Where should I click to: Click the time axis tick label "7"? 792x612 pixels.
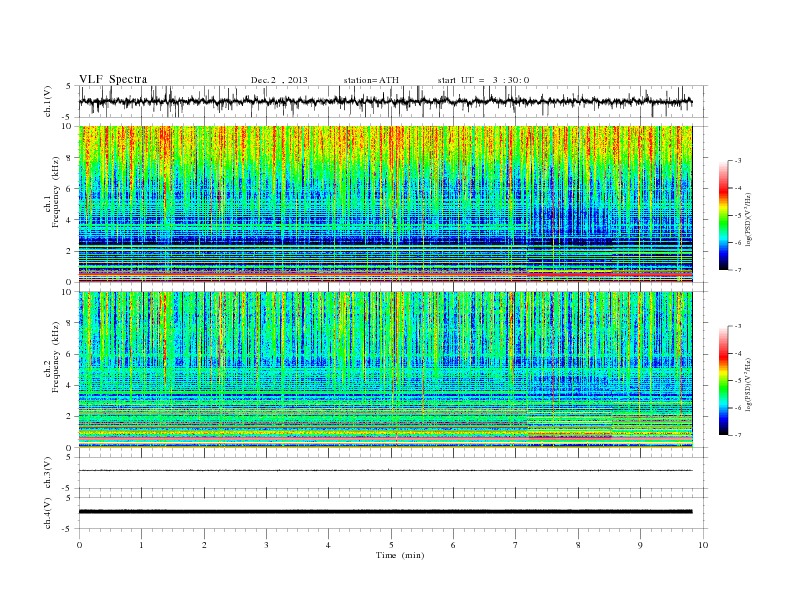click(516, 545)
